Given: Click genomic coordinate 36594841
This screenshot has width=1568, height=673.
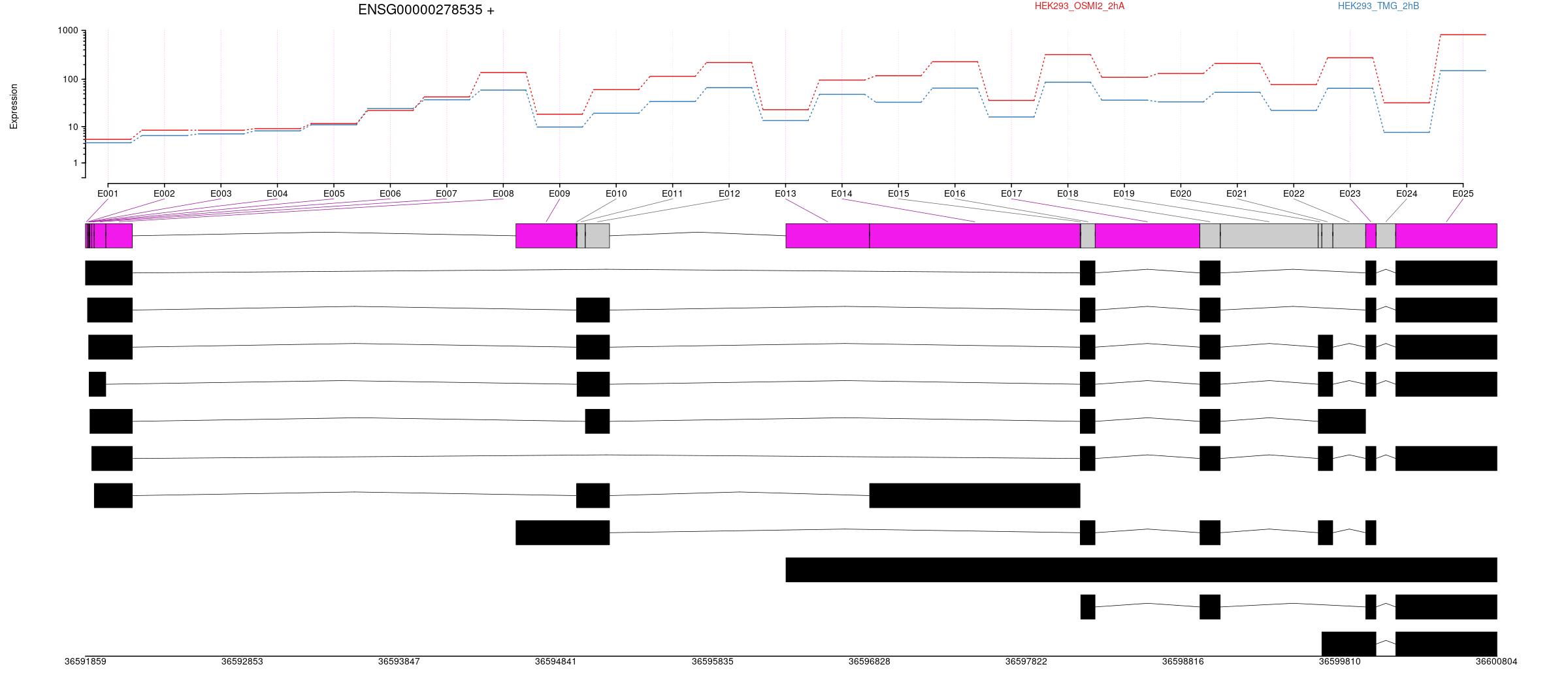Looking at the screenshot, I should (556, 662).
